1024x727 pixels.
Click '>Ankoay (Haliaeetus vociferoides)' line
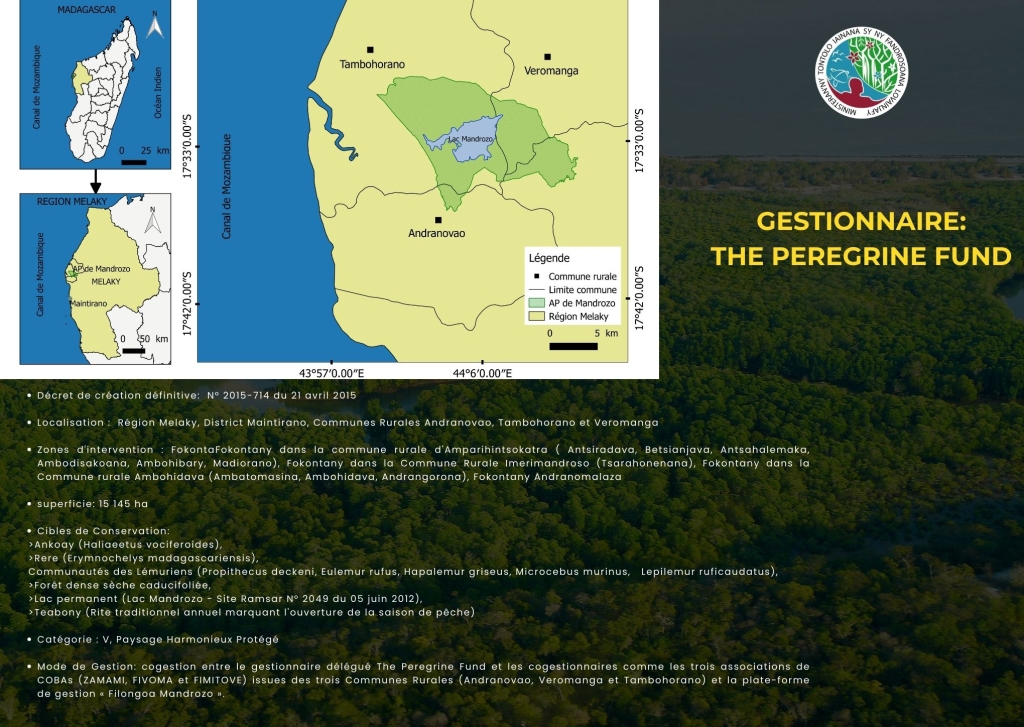(x=125, y=544)
